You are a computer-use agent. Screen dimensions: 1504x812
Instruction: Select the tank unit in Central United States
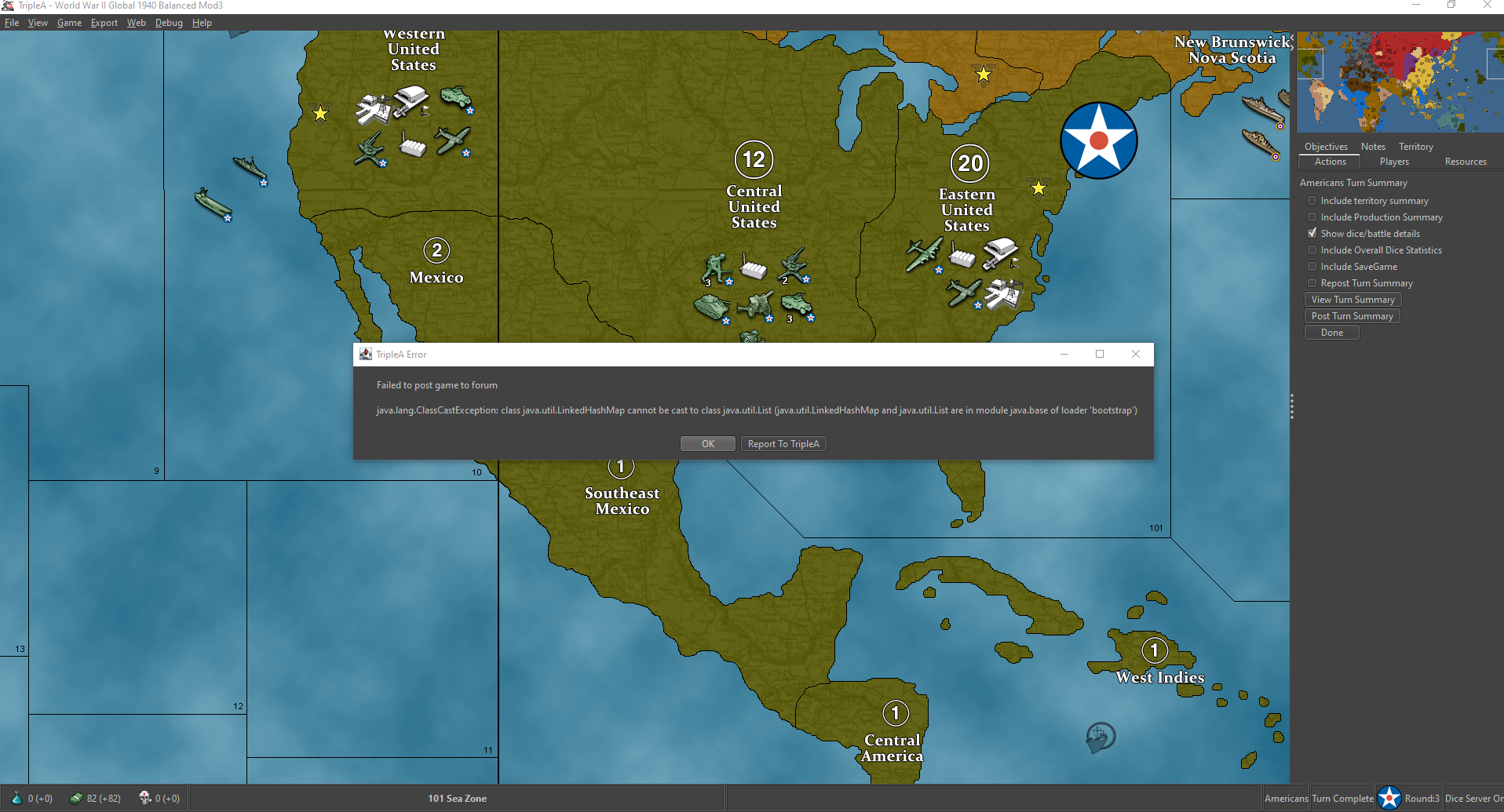[713, 308]
